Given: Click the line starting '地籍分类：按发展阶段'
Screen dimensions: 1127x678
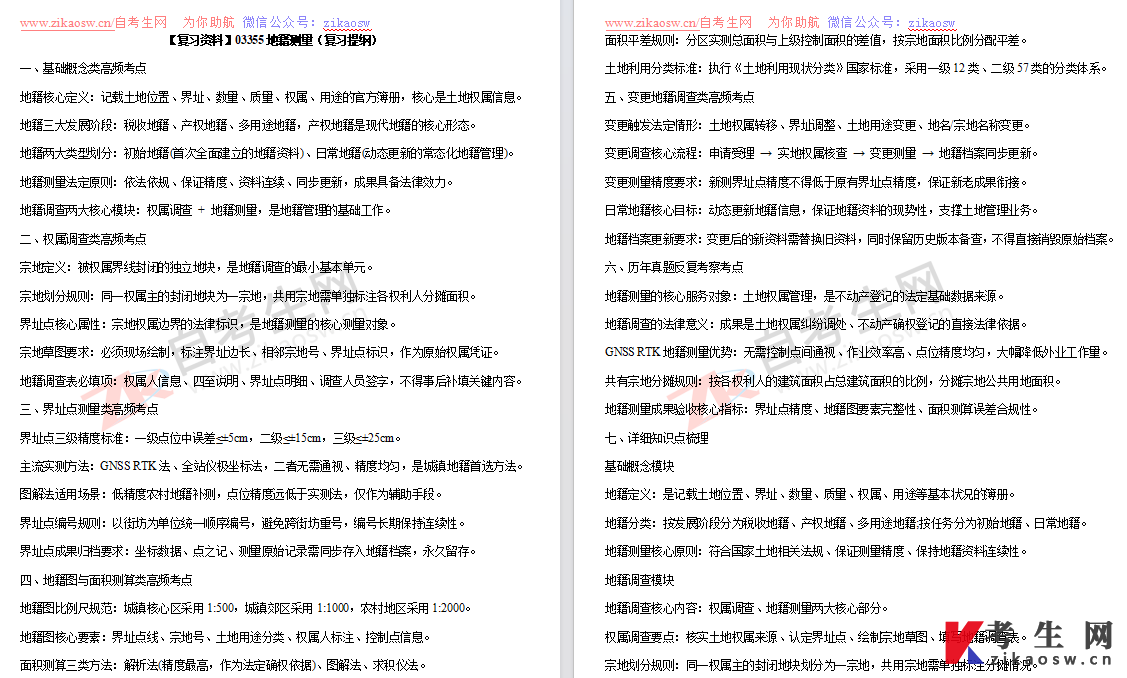Looking at the screenshot, I should [846, 523].
